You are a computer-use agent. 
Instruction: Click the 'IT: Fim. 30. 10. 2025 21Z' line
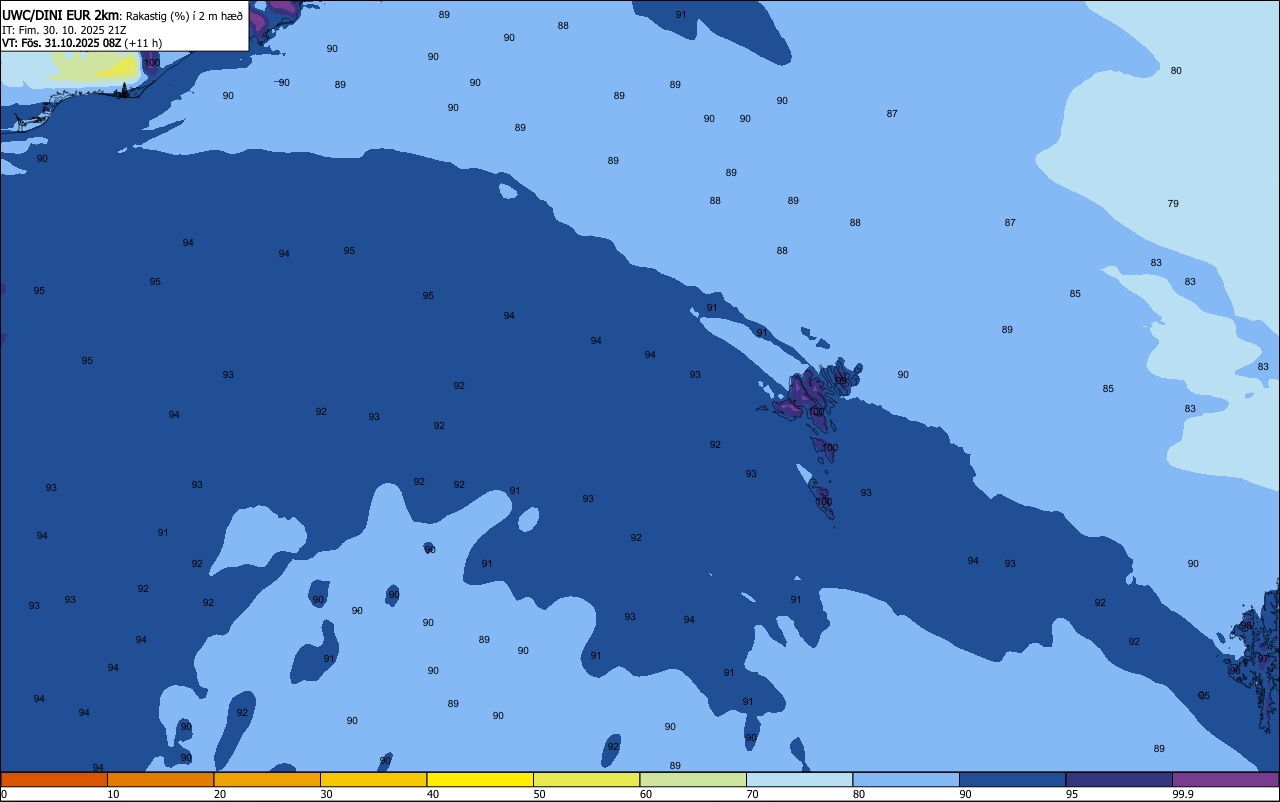(x=64, y=30)
